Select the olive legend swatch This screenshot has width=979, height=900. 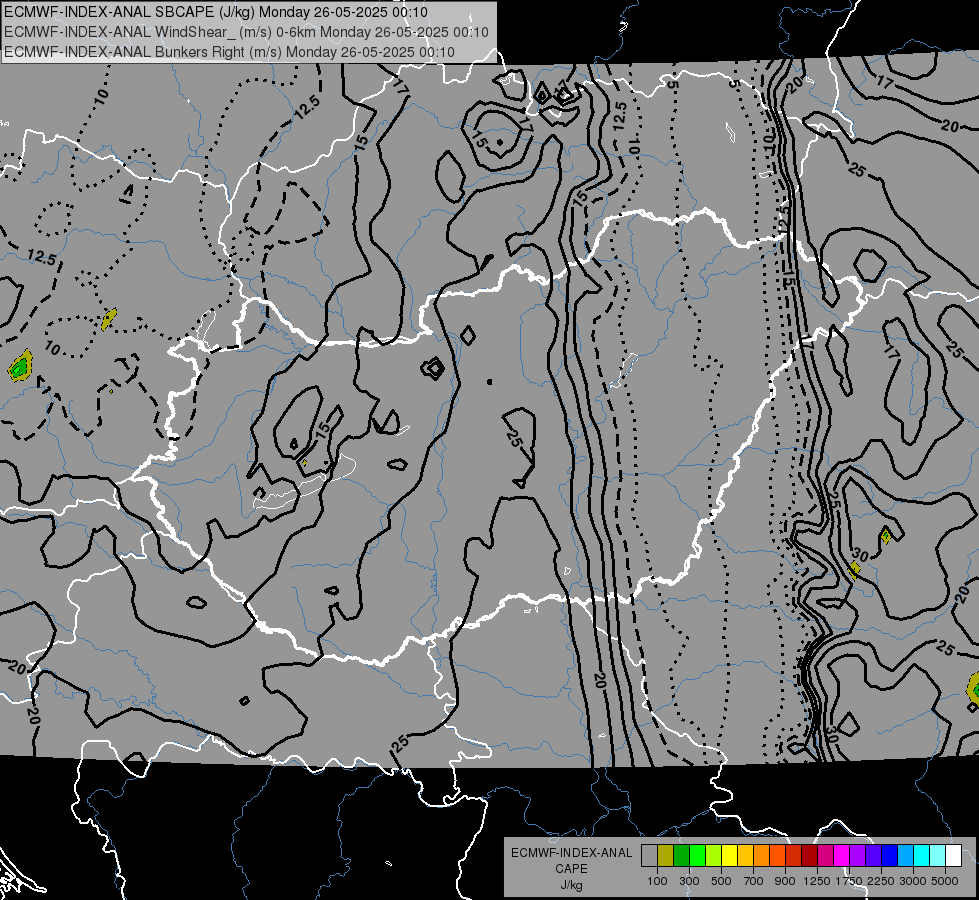[x=666, y=856]
